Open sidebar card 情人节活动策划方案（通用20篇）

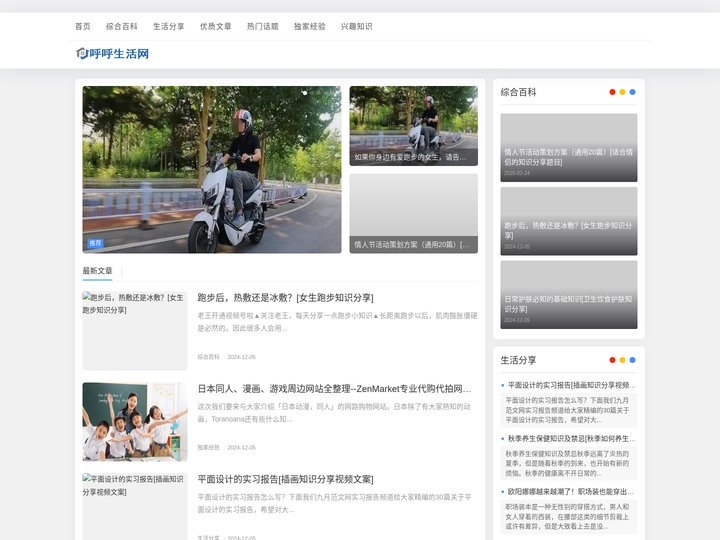568,147
